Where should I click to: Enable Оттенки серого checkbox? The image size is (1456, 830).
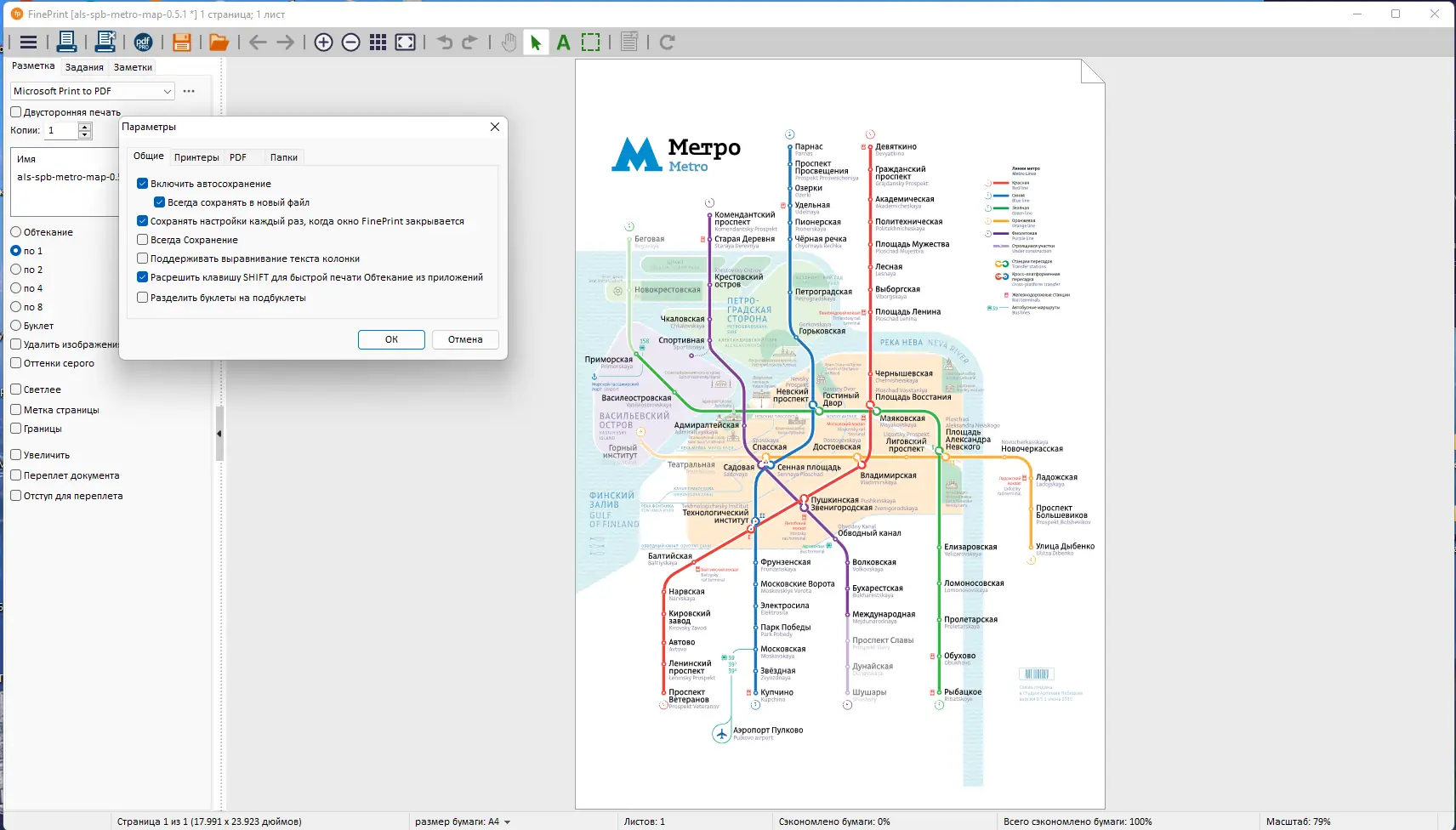coord(15,363)
